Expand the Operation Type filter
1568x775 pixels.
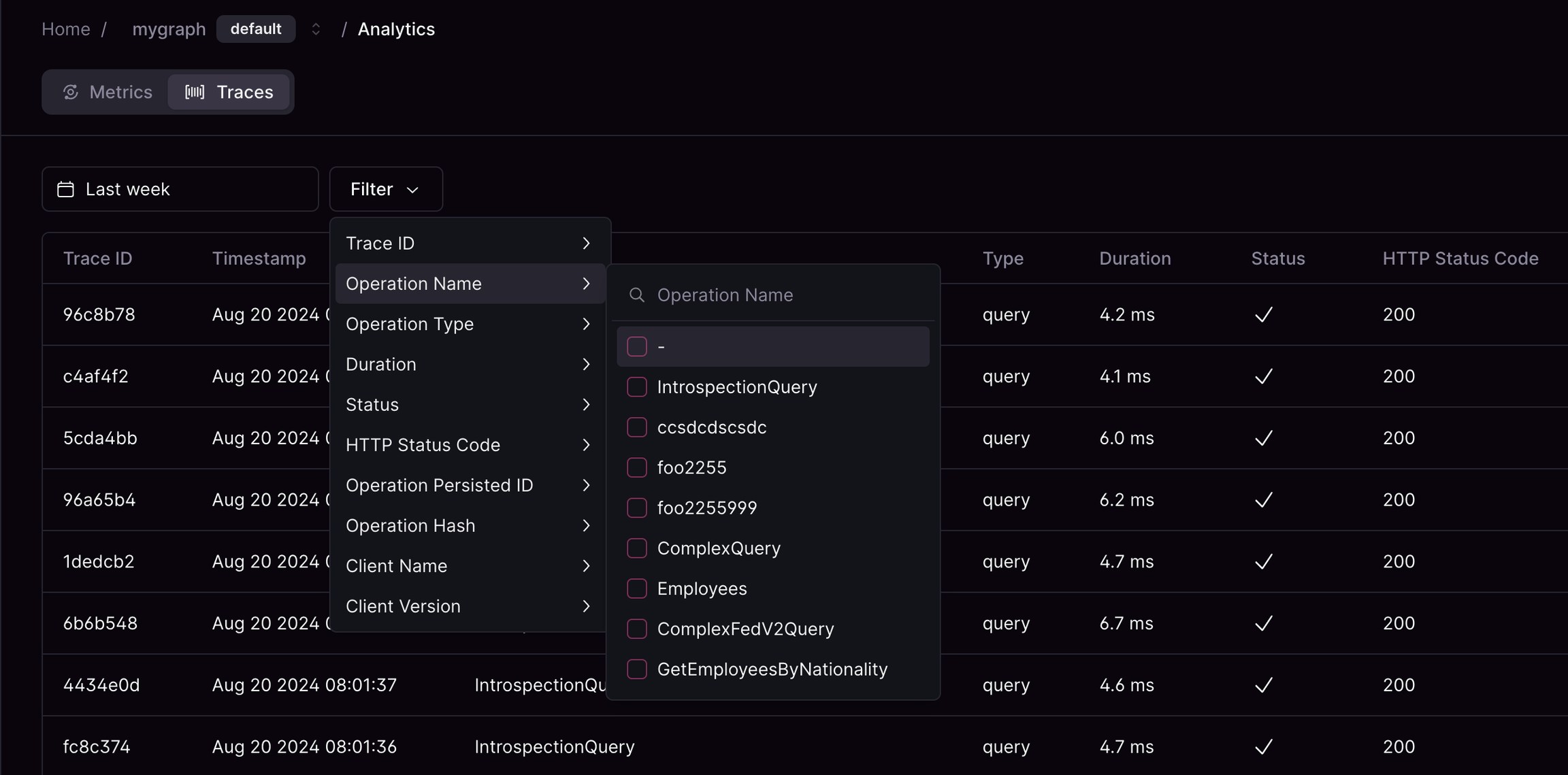pos(469,324)
